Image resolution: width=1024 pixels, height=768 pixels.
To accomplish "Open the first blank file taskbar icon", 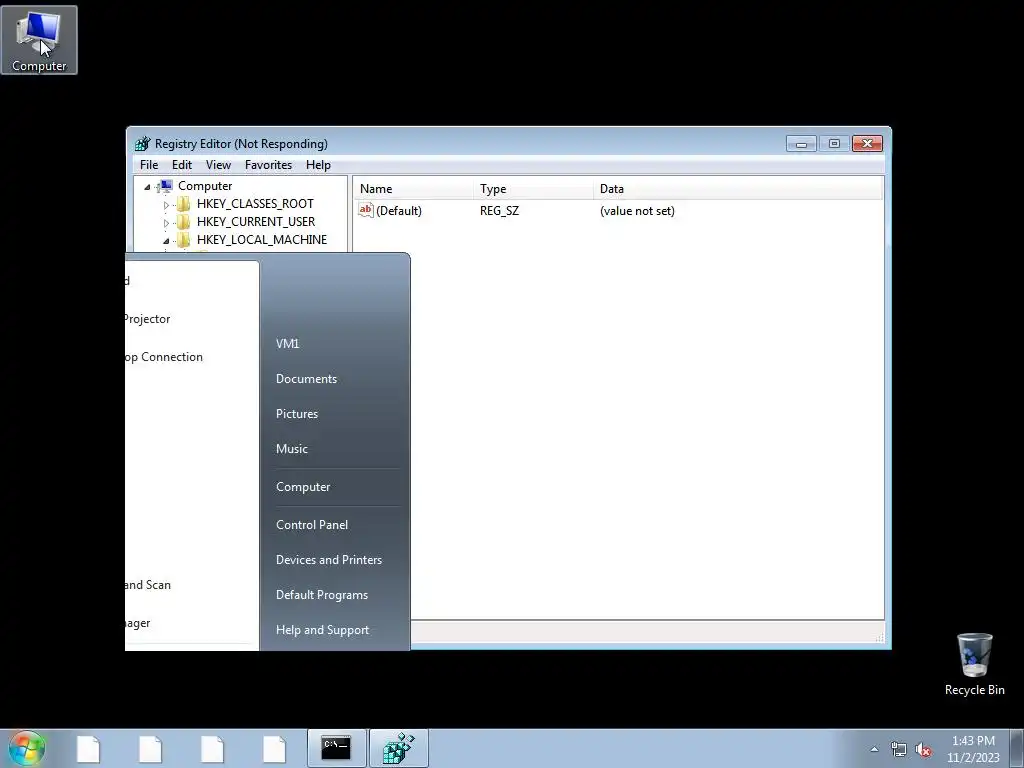I will pos(88,748).
